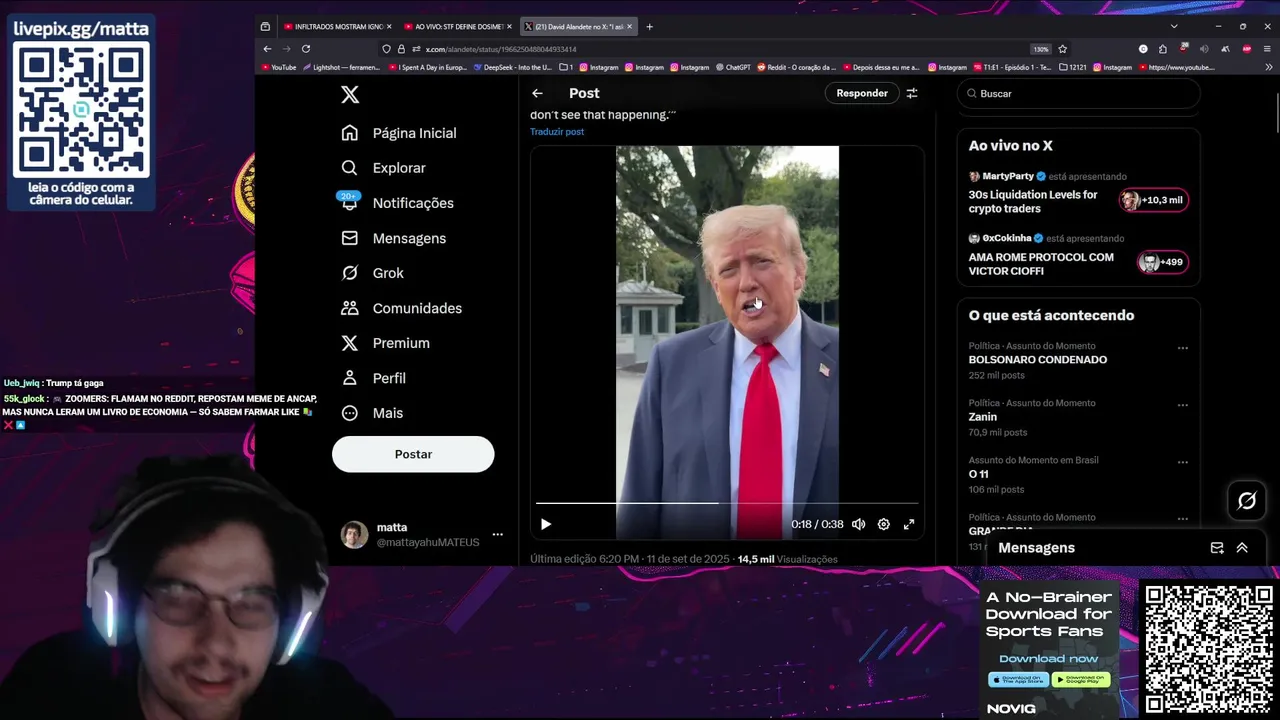This screenshot has height=720, width=1280.
Task: Open Mensagens in the sidebar
Action: (x=393, y=238)
